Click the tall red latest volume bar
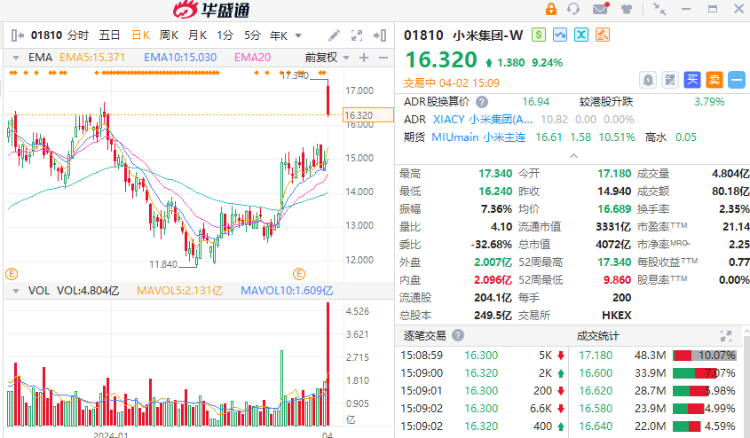Viewport: 750px width, 438px height. (328, 364)
